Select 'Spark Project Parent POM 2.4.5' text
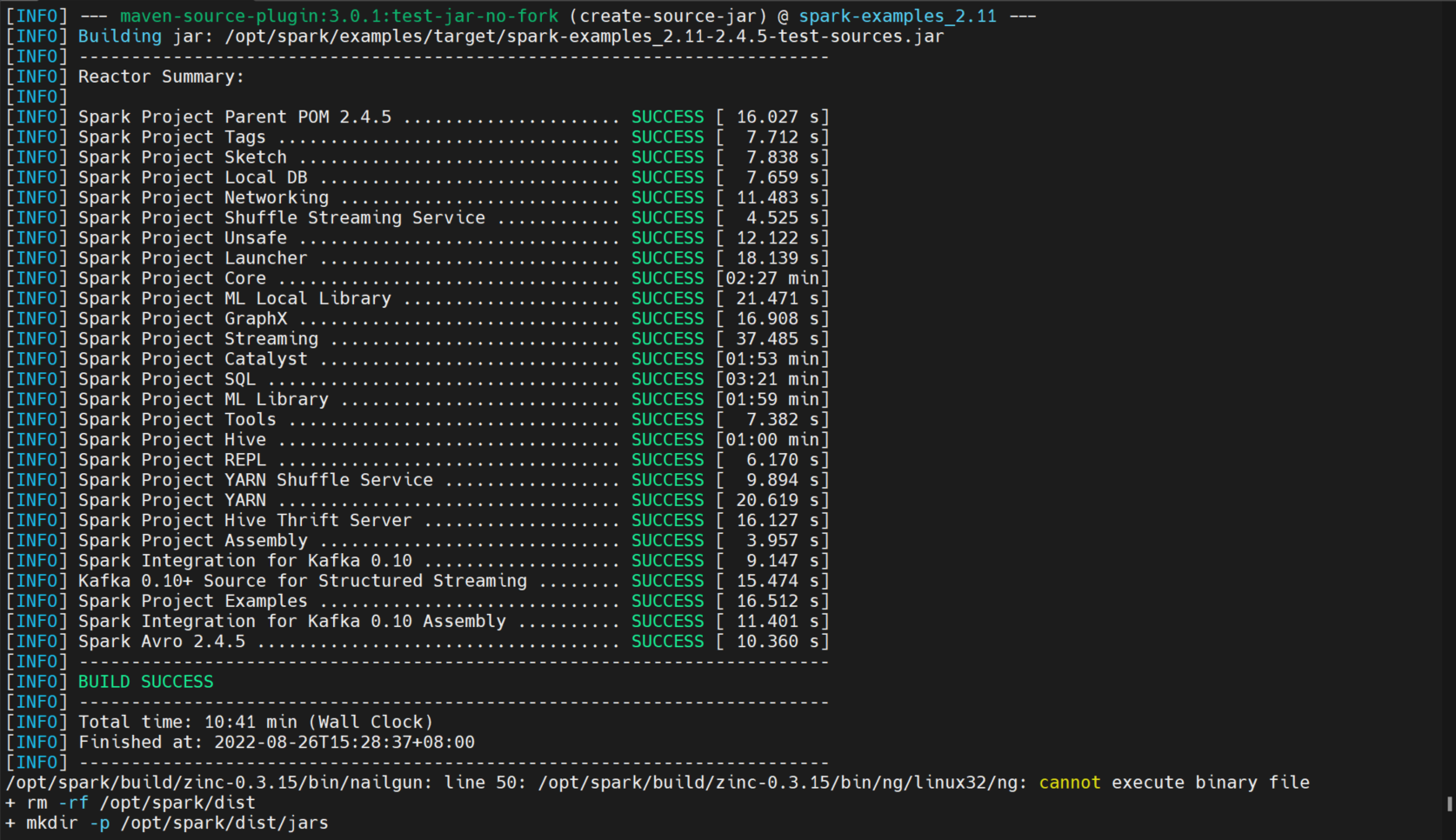This screenshot has width=1456, height=840. click(x=235, y=117)
